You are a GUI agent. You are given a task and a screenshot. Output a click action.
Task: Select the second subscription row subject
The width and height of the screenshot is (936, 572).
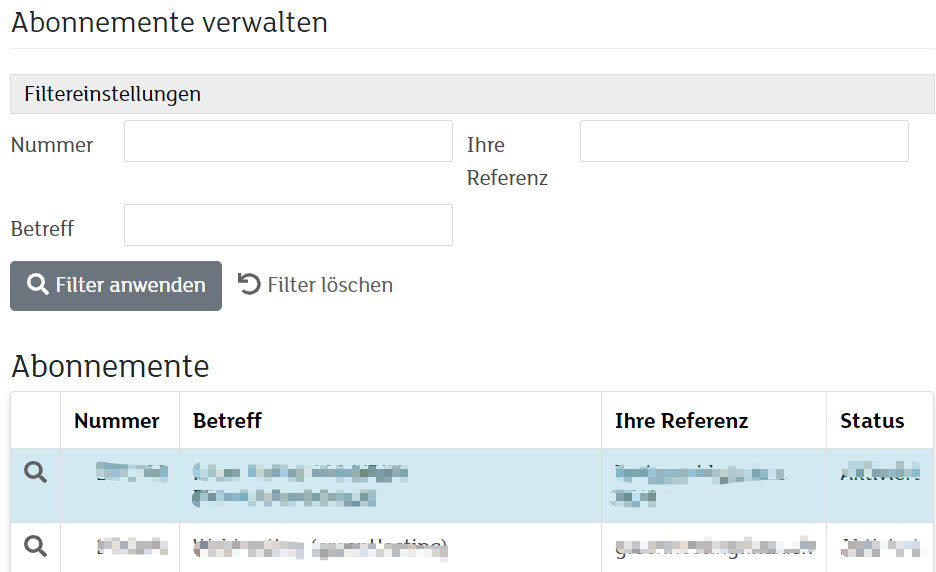click(x=320, y=548)
